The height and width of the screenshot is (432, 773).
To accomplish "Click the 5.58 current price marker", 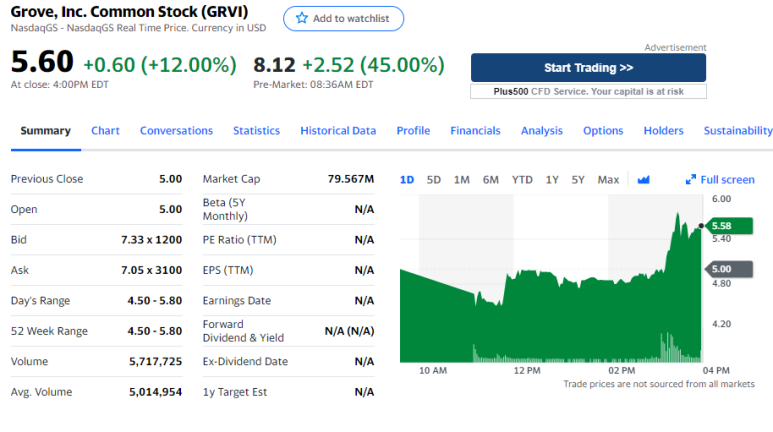I will click(729, 226).
